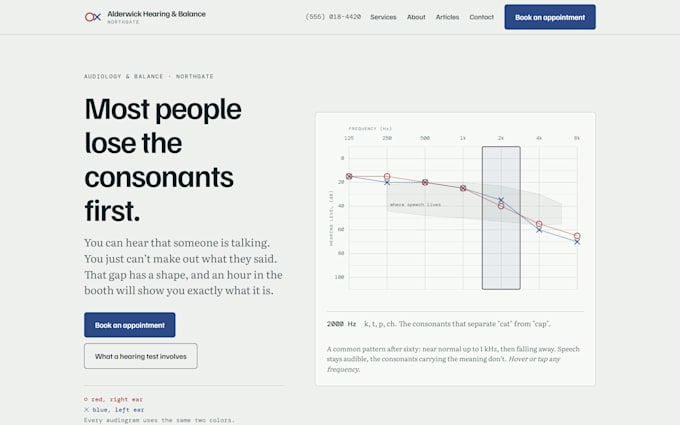The width and height of the screenshot is (680, 425).
Task: Select the red circle marker at 4k
Action: (x=539, y=224)
